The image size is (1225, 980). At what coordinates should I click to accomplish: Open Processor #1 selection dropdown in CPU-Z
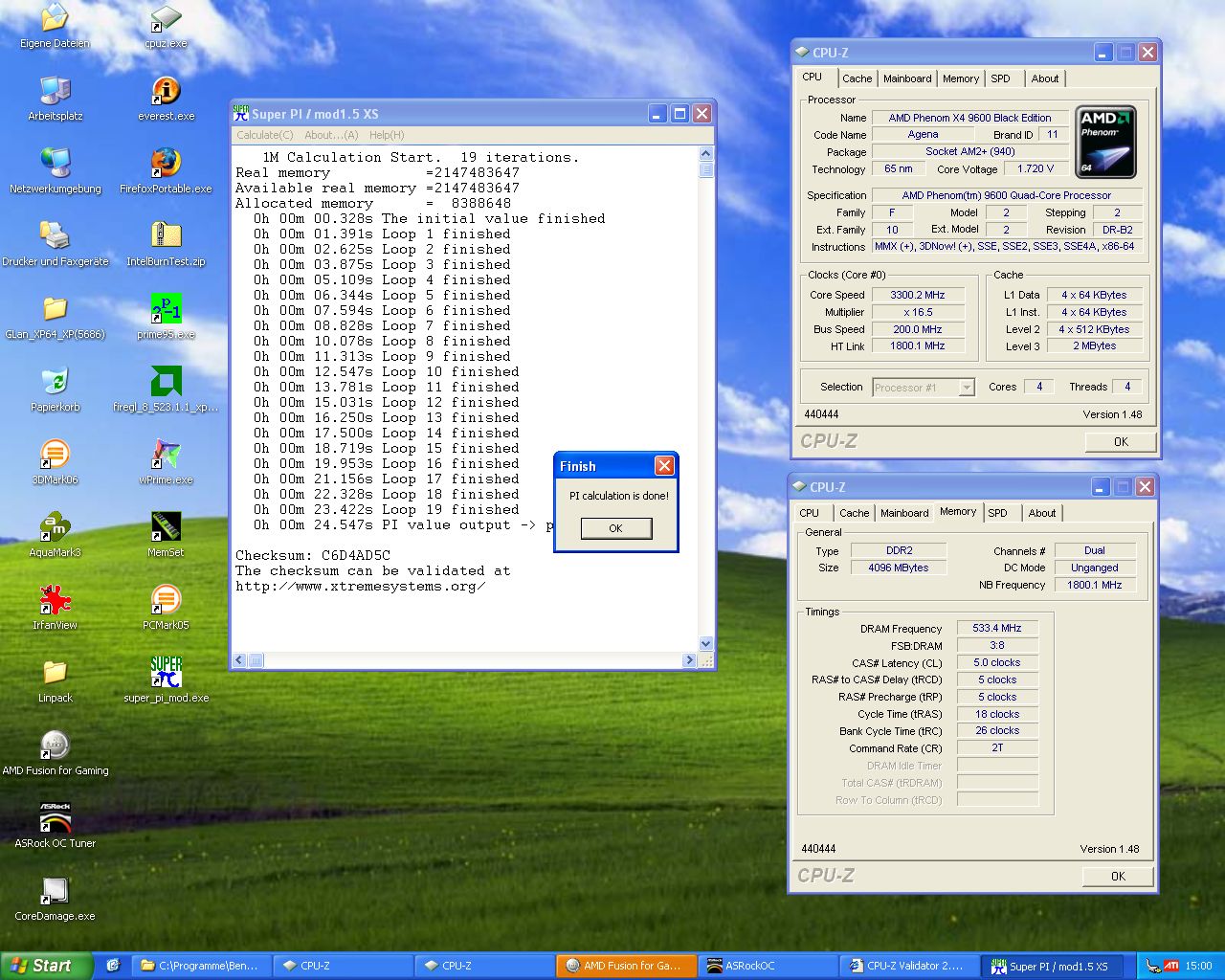(x=924, y=388)
